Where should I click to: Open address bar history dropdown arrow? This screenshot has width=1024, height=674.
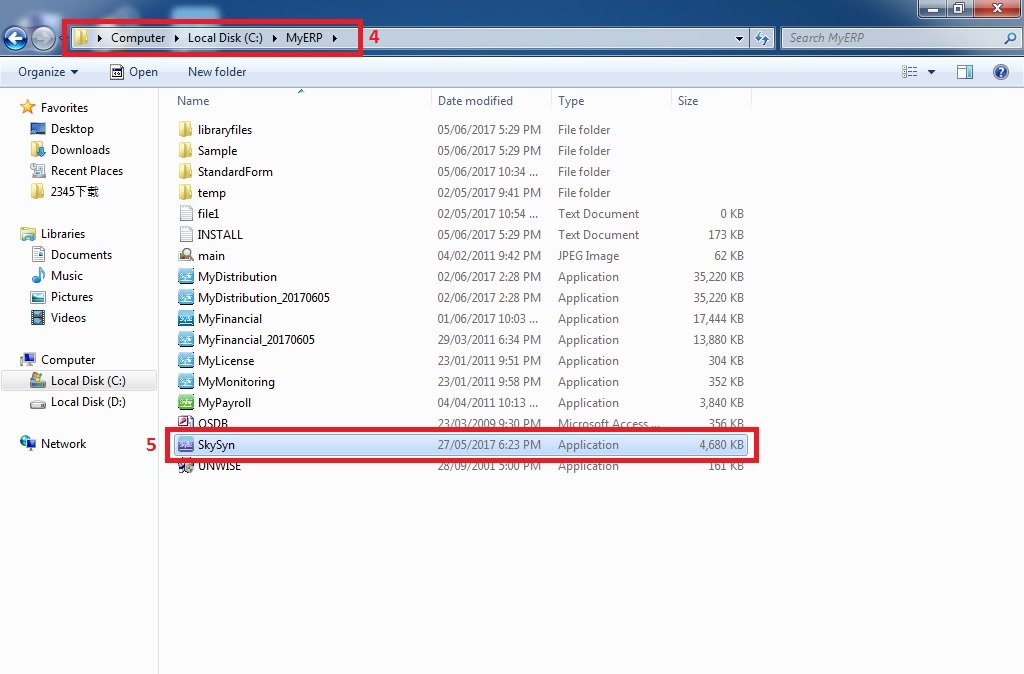pyautogui.click(x=740, y=39)
